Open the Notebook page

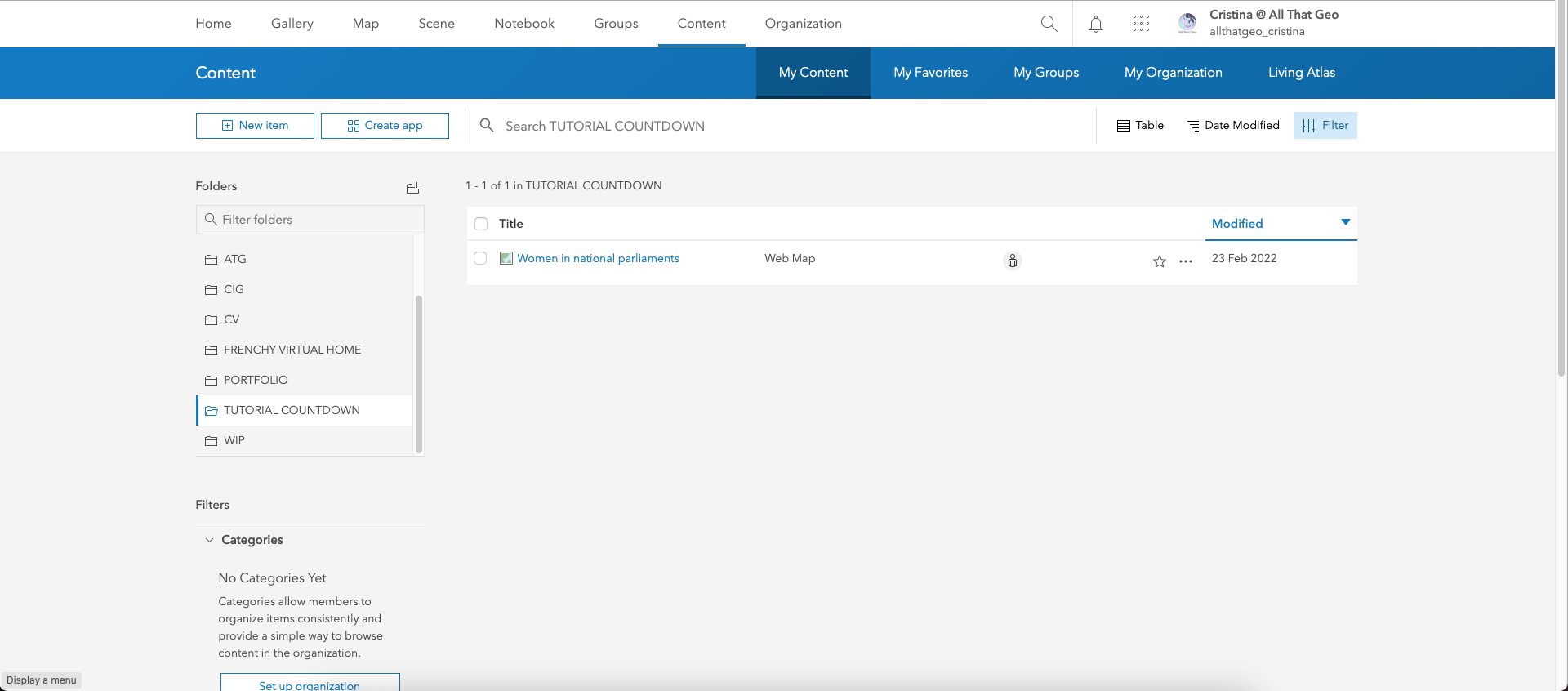pyautogui.click(x=524, y=24)
